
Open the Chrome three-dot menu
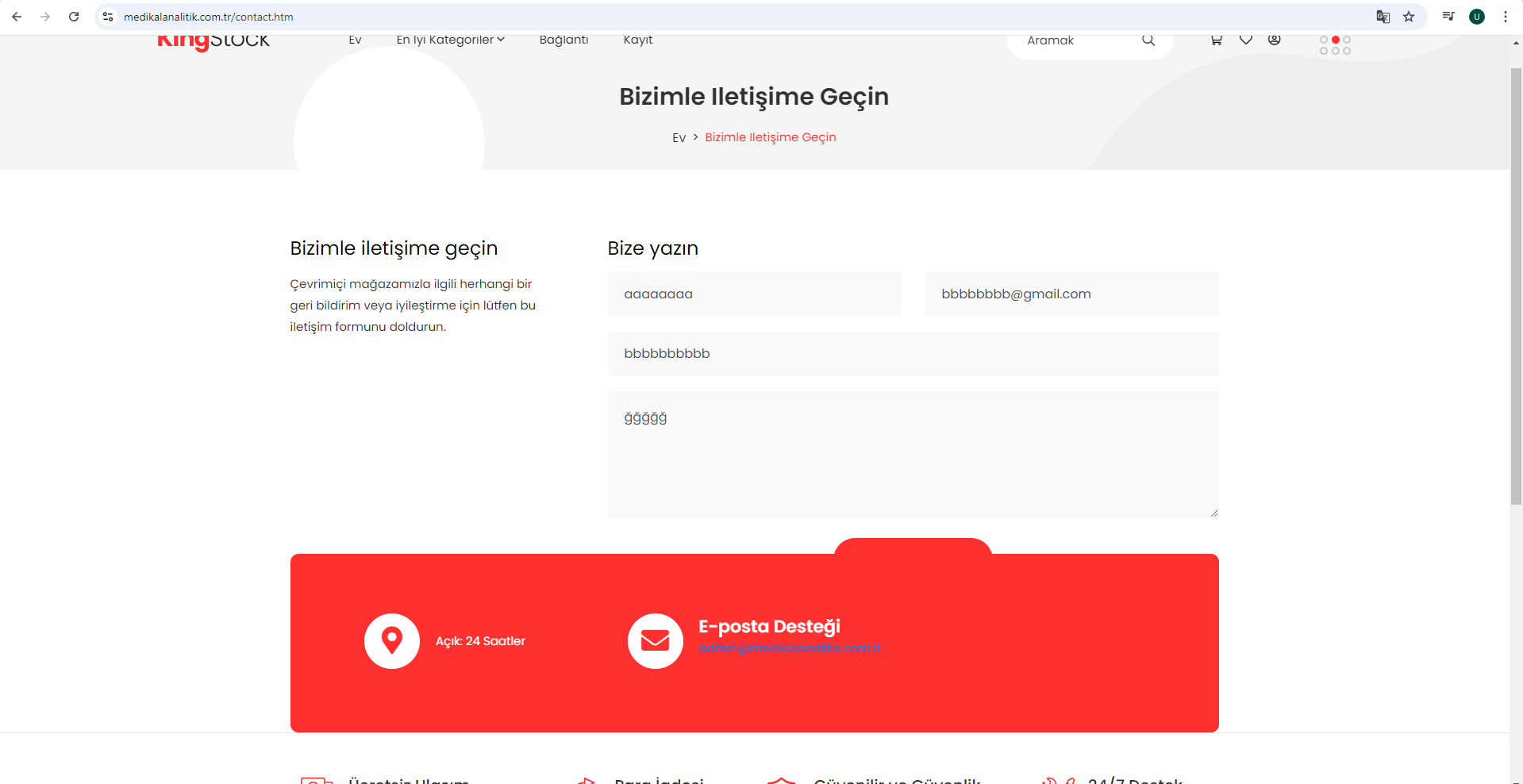point(1506,17)
